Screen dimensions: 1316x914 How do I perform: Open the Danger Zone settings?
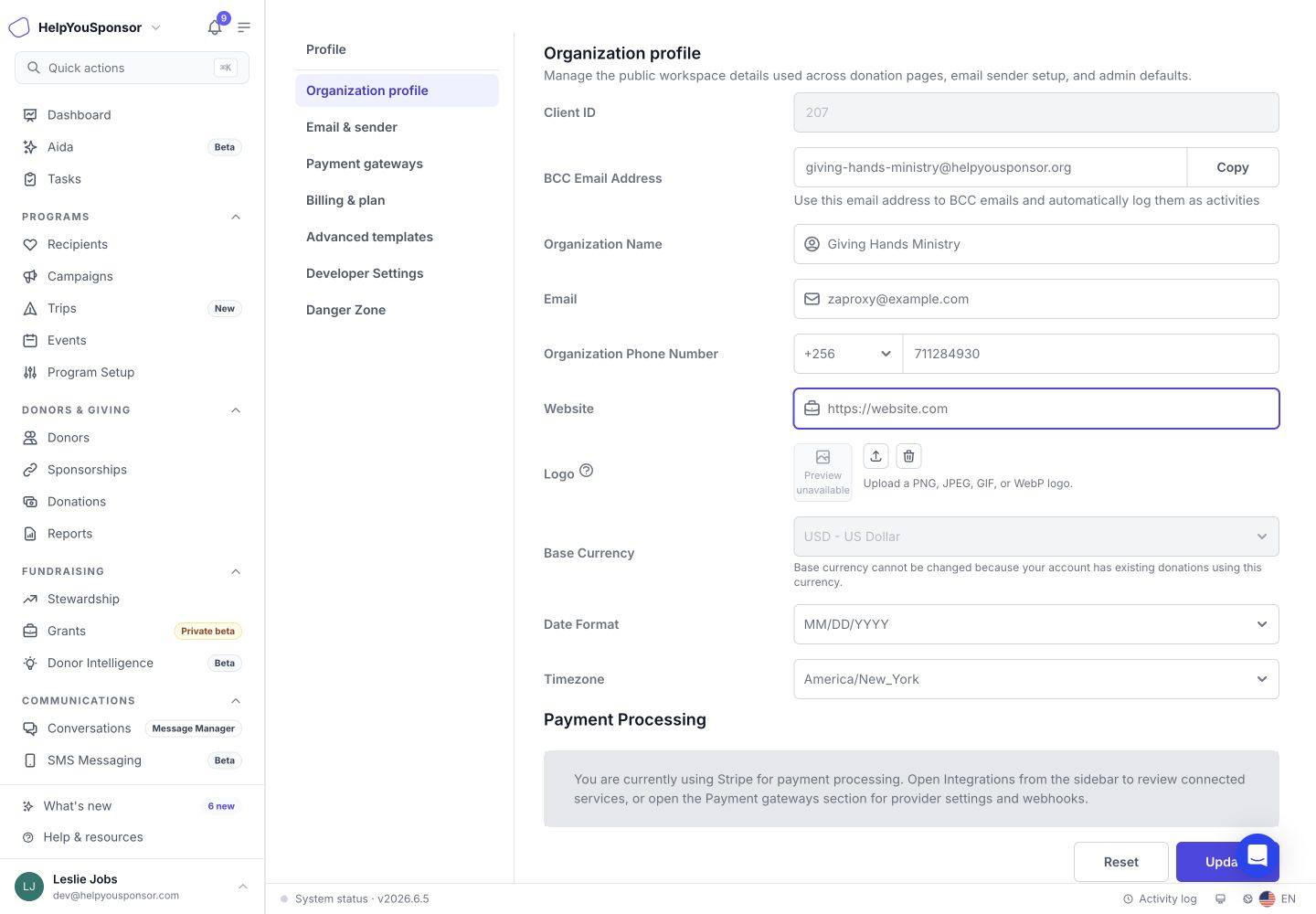click(397, 310)
